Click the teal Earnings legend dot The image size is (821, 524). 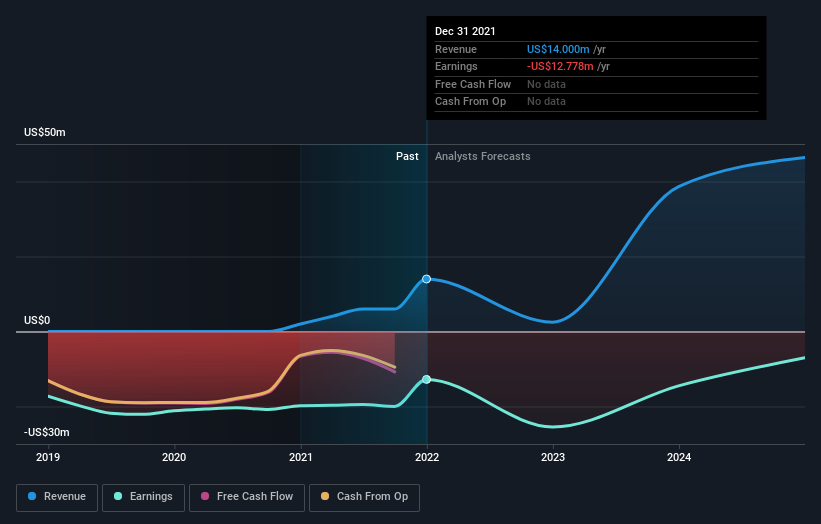(118, 496)
